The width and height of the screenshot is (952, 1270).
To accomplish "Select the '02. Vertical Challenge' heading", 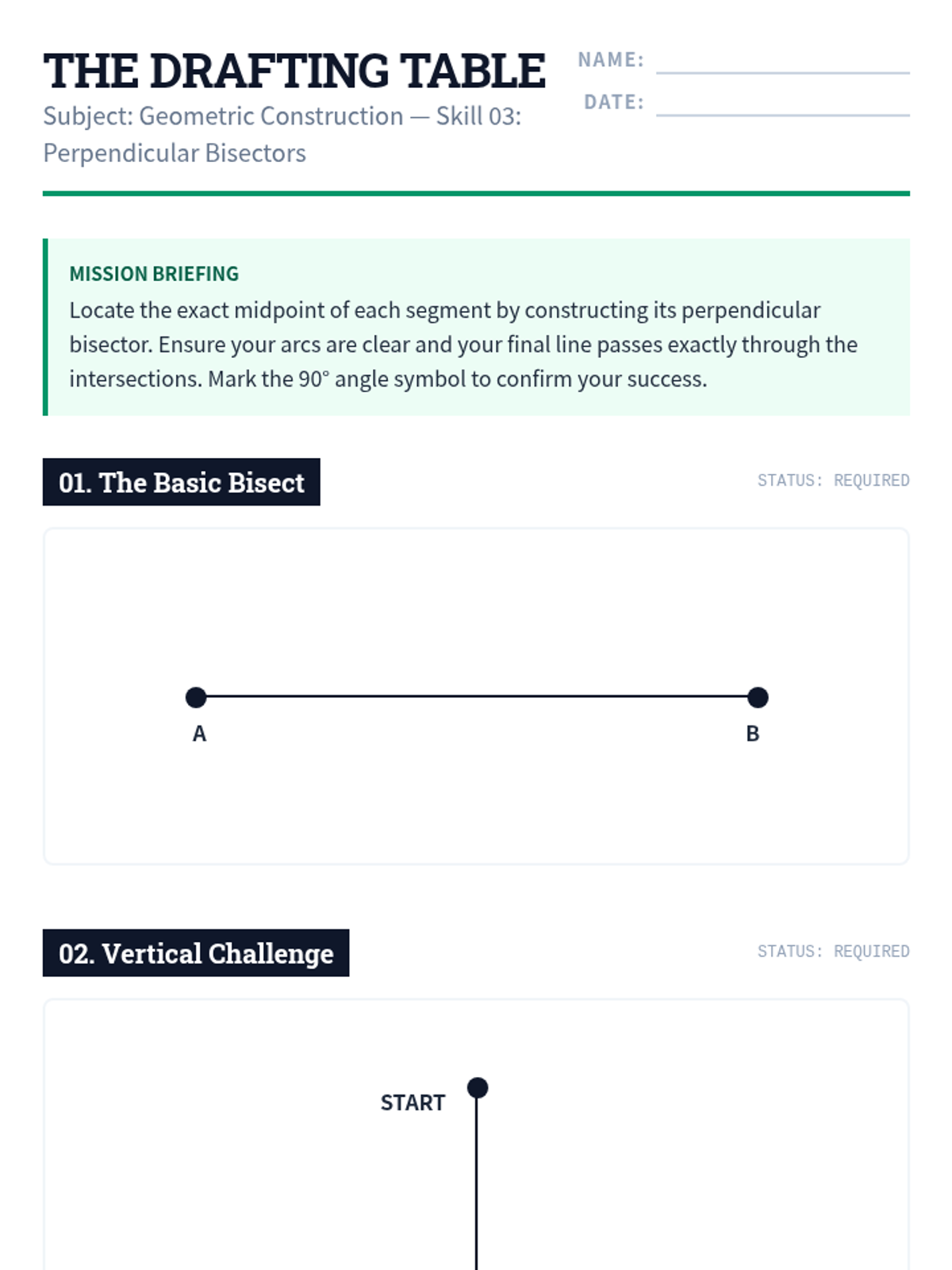I will pyautogui.click(x=196, y=952).
